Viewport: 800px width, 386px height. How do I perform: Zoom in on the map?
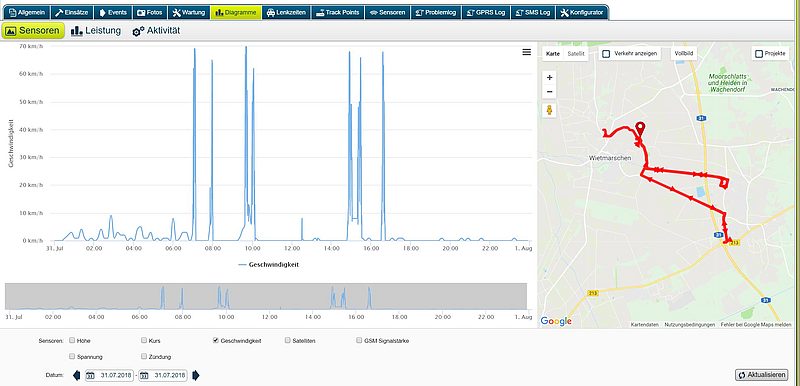[549, 78]
